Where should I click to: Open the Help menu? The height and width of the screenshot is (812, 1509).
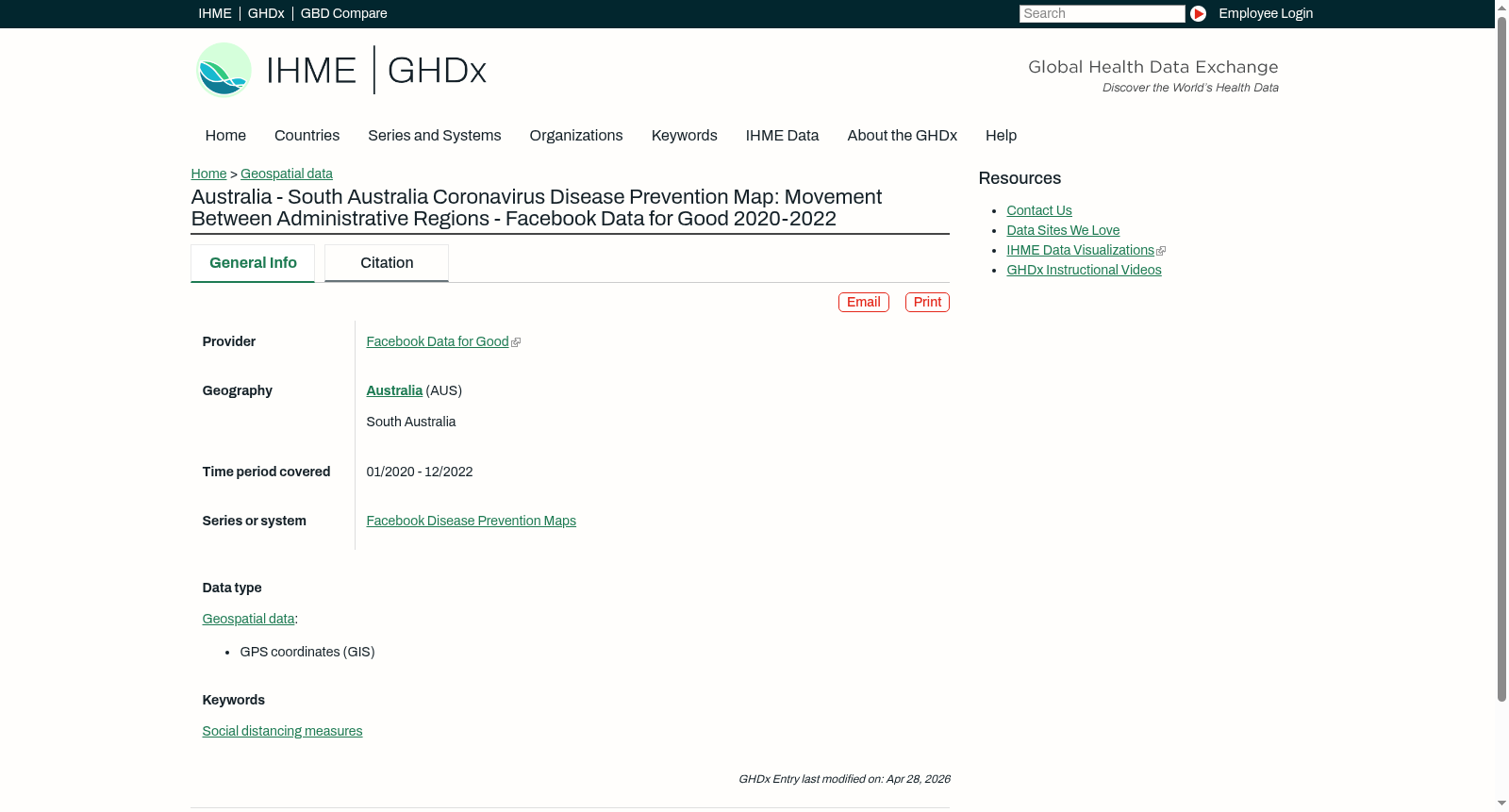click(1002, 136)
